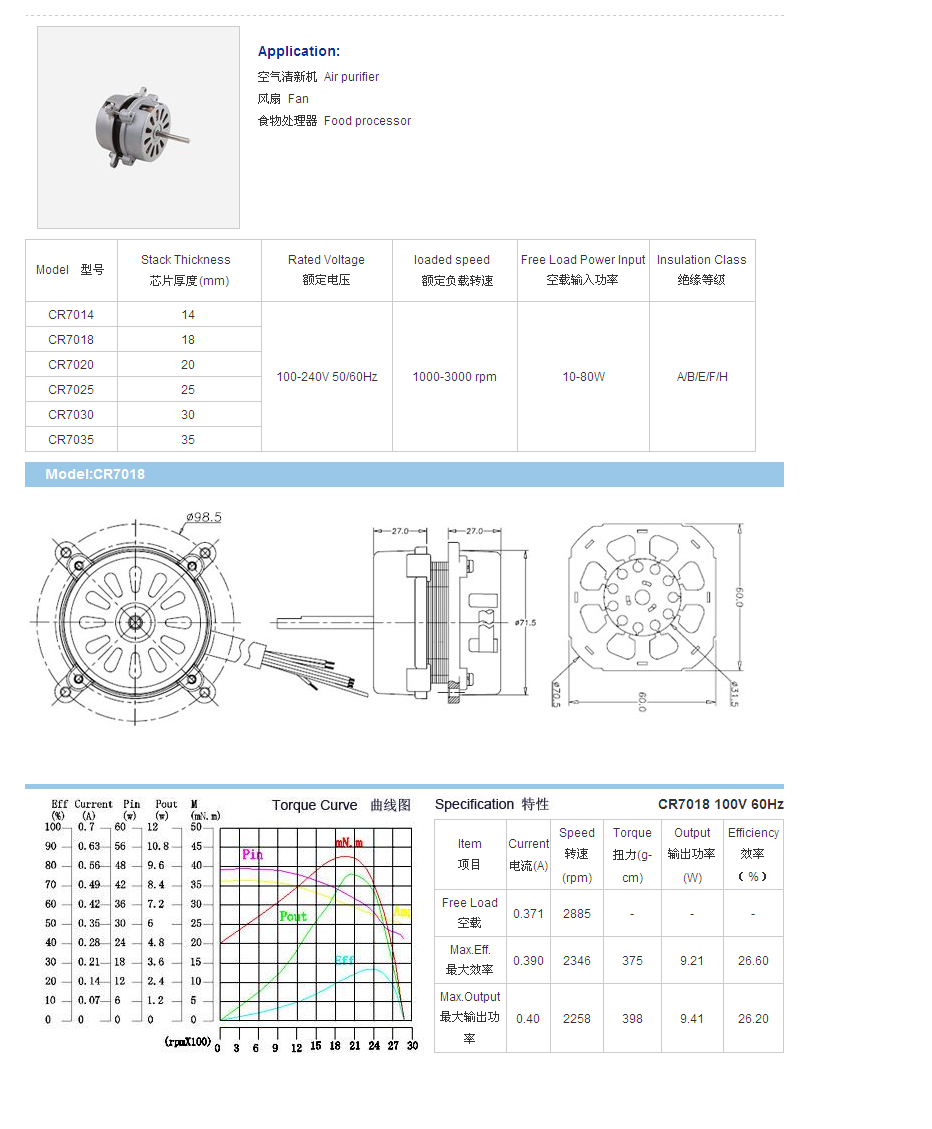
Task: Click the torque value "398"
Action: coord(632,1019)
